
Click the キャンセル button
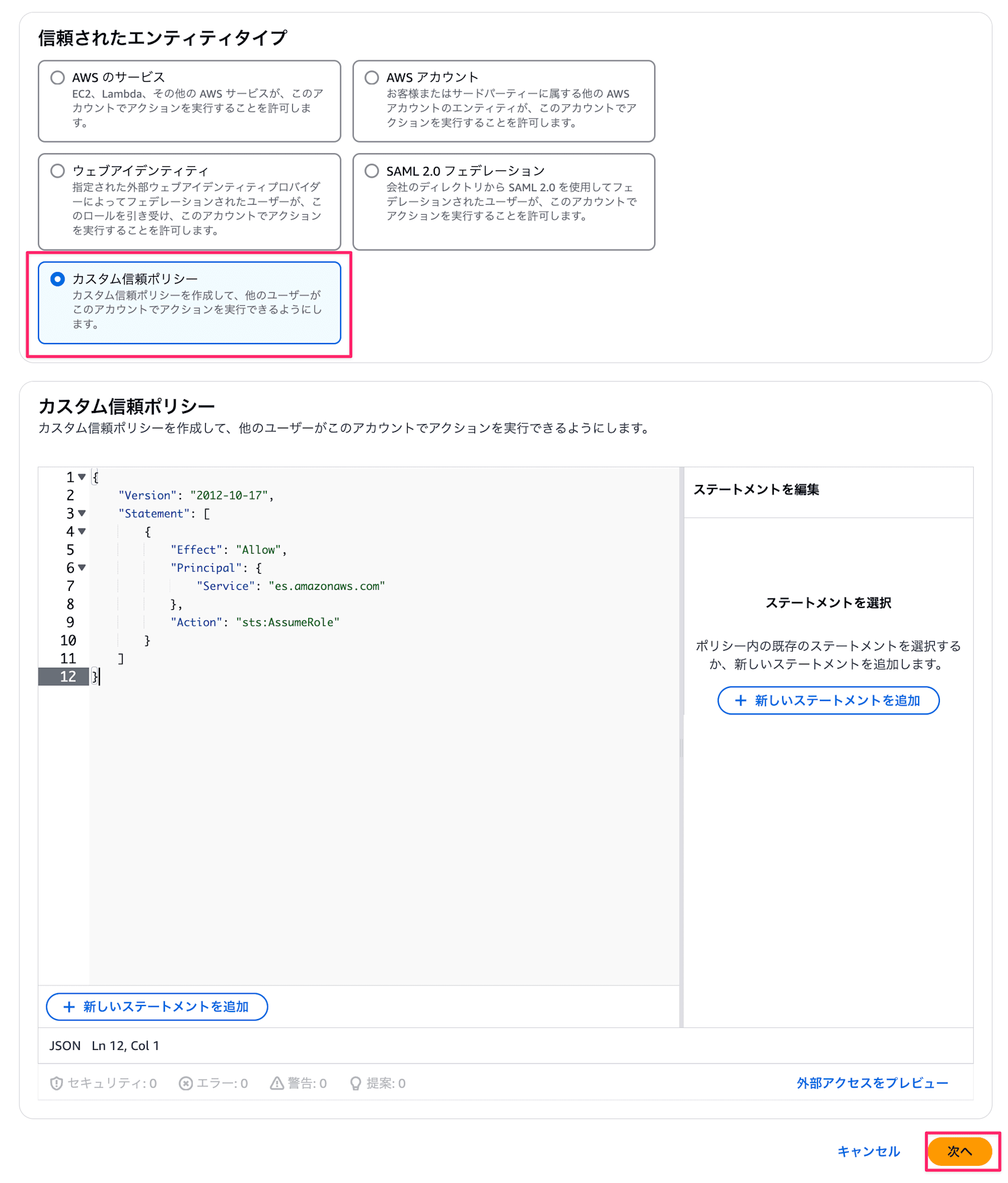click(868, 1152)
